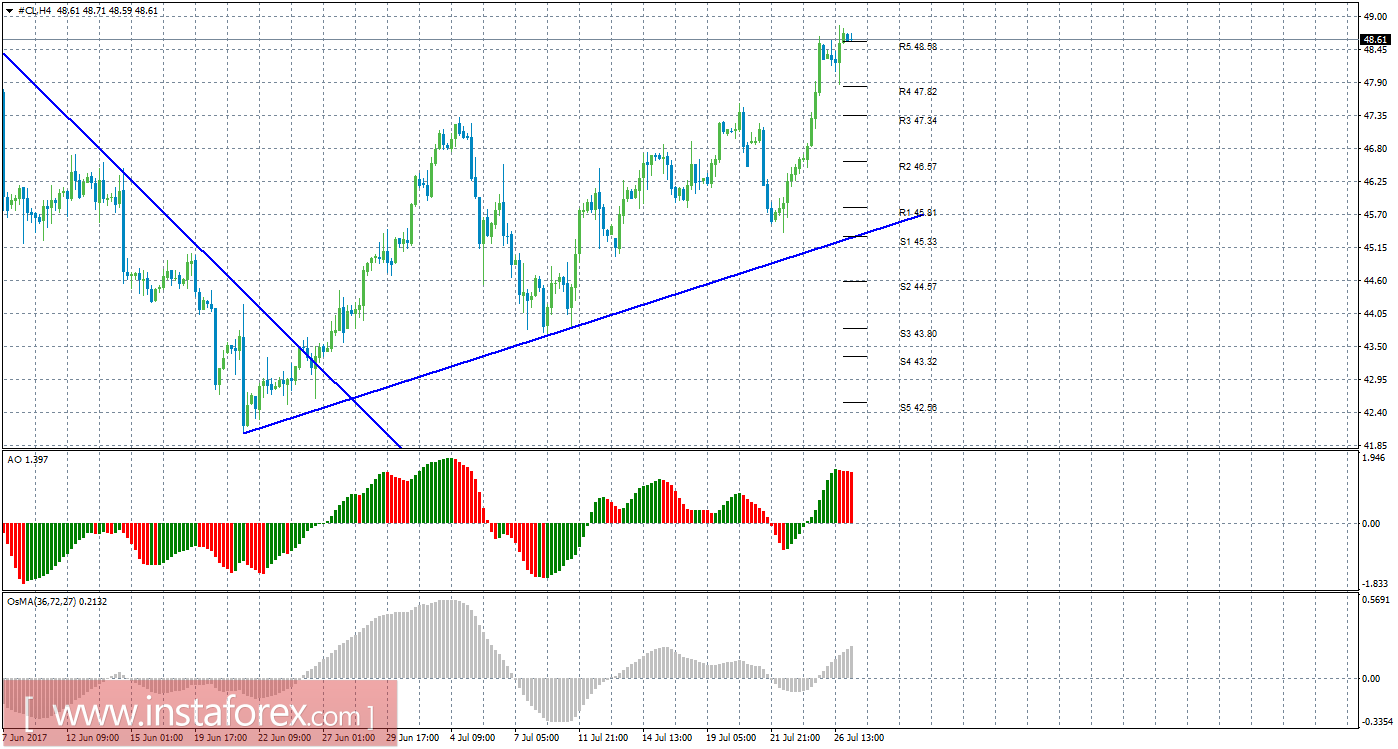Click 47.90 on the price axis
Viewport: 1398px width, 749px height.
click(x=1376, y=83)
